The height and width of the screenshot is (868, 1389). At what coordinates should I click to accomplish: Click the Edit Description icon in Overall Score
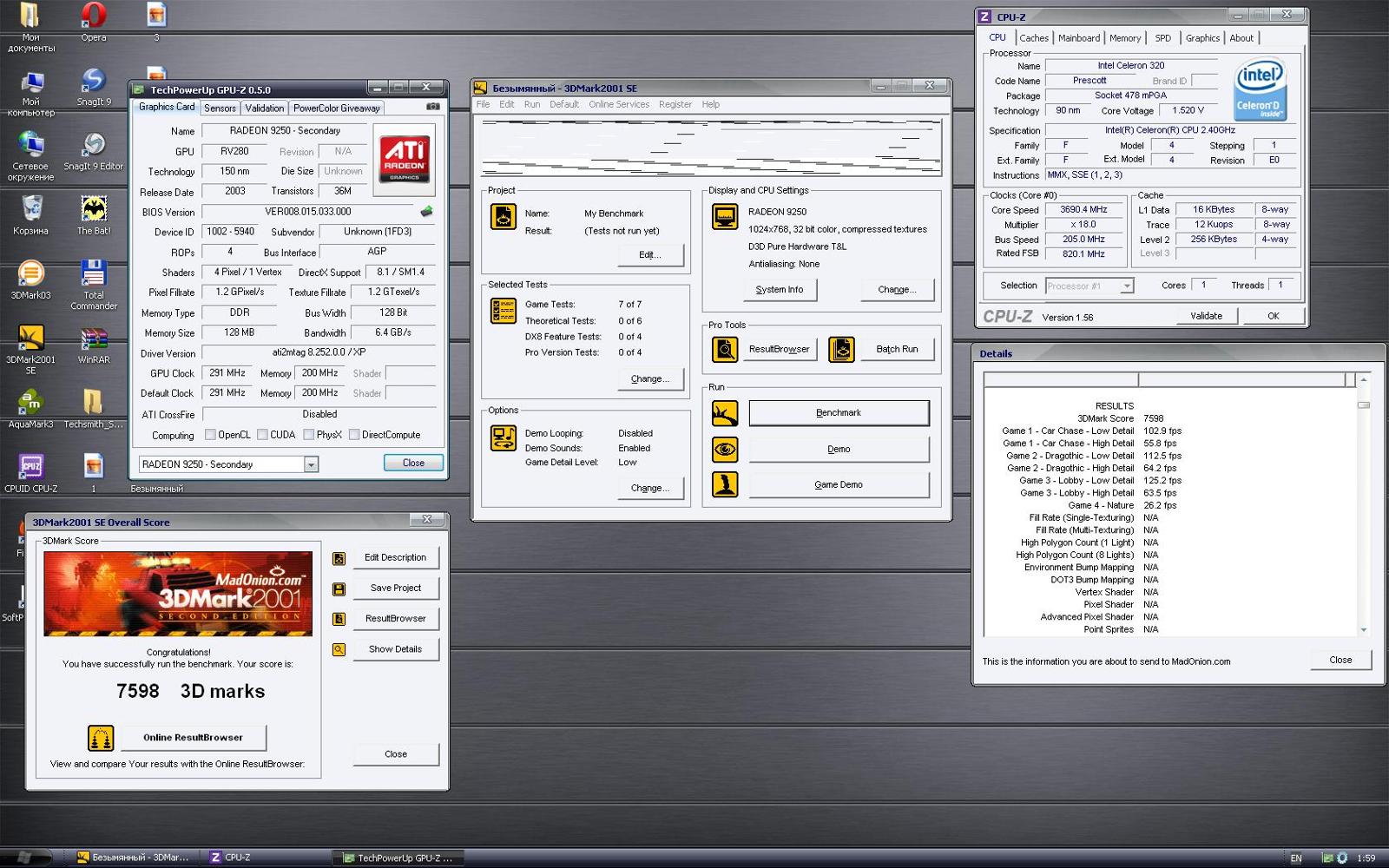pyautogui.click(x=339, y=558)
